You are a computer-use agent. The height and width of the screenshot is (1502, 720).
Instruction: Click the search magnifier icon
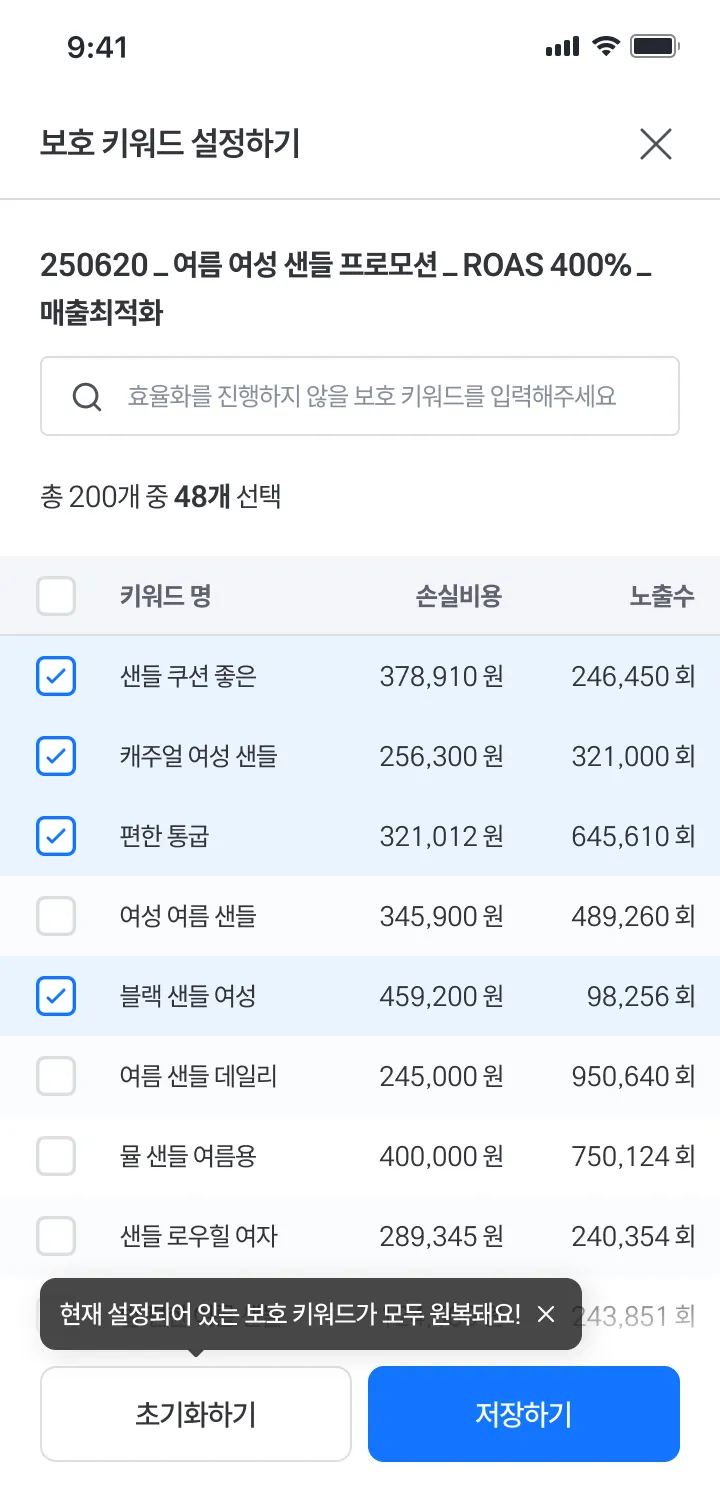[x=88, y=397]
